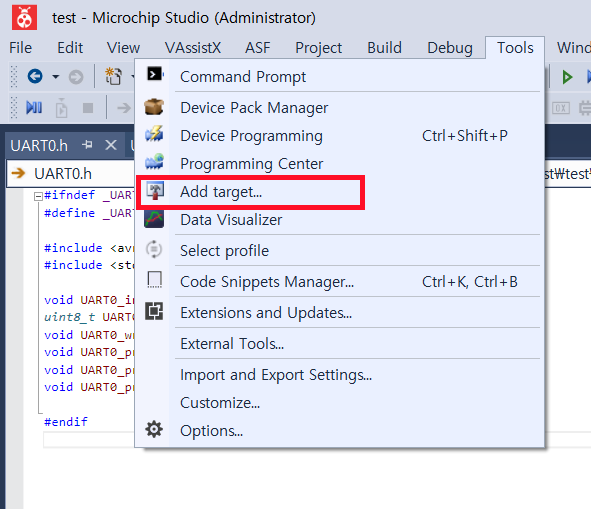Launch Data Visualizer
Viewport: 591px width, 509px height.
click(340, 220)
